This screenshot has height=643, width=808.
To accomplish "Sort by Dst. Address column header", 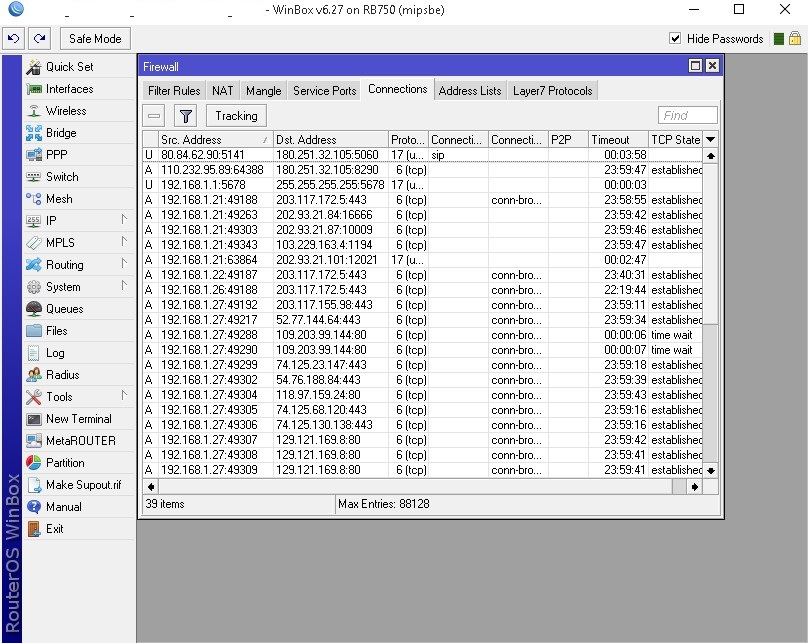I will [330, 140].
